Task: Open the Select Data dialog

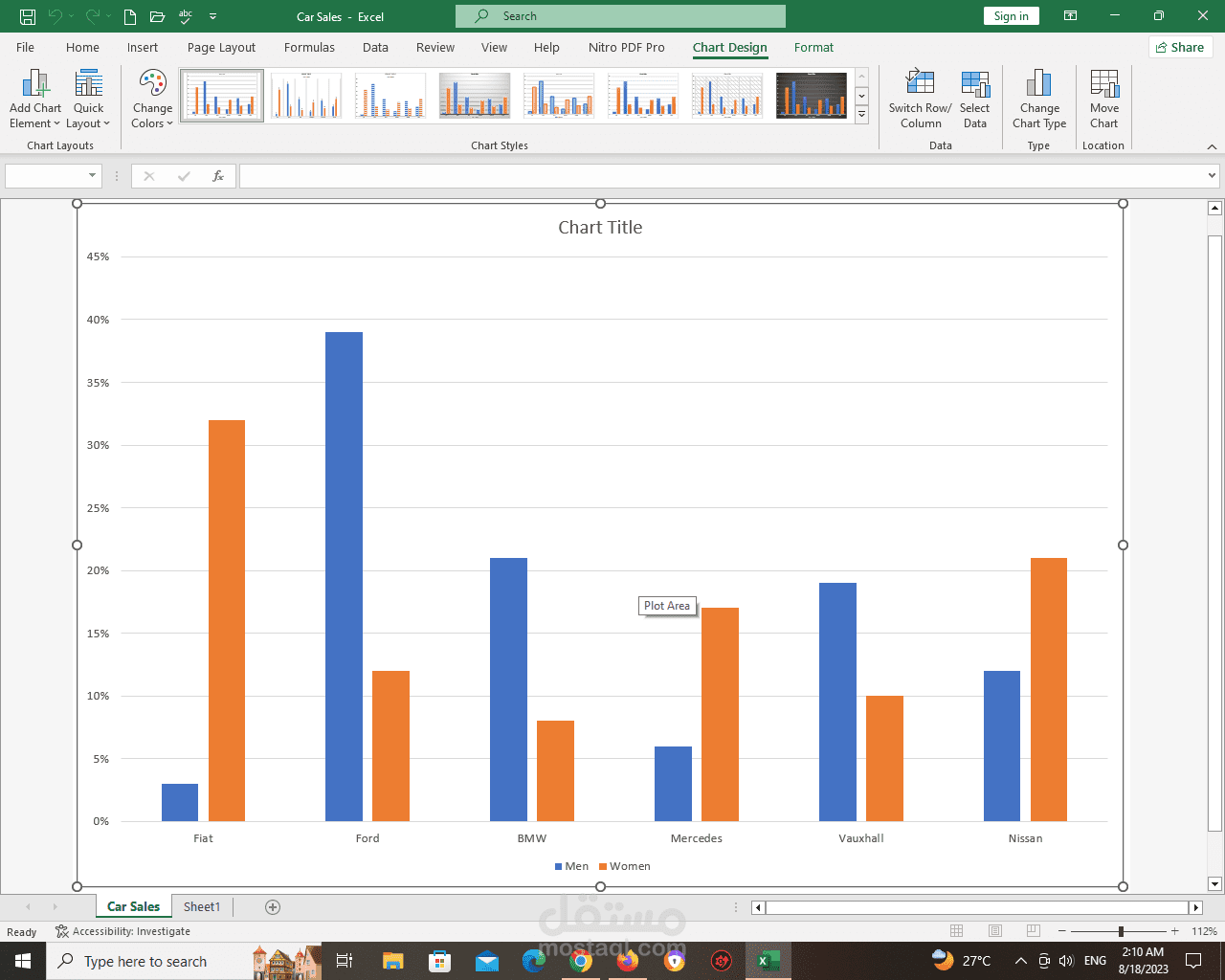Action: (x=975, y=100)
